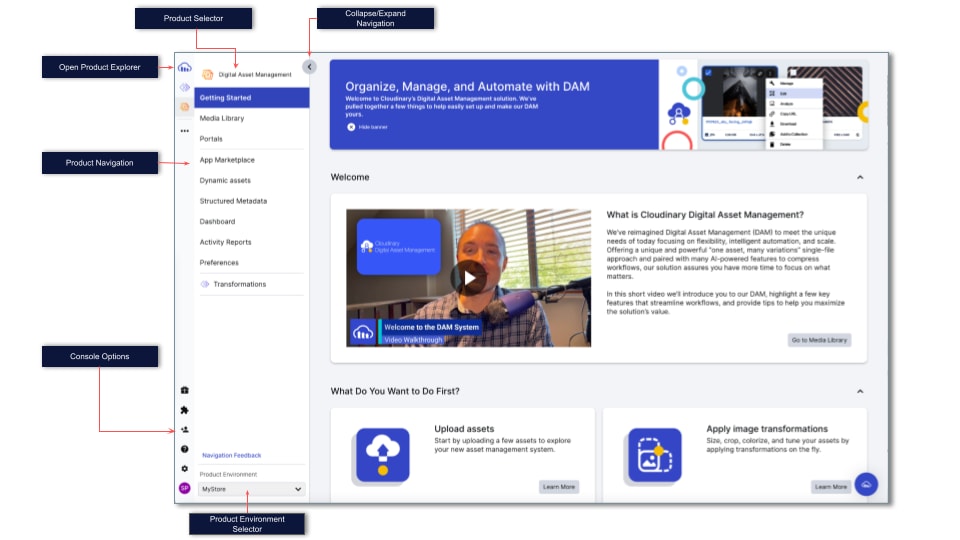Click Learn More under Upload assets
Screen dimensions: 960x540
(559, 487)
